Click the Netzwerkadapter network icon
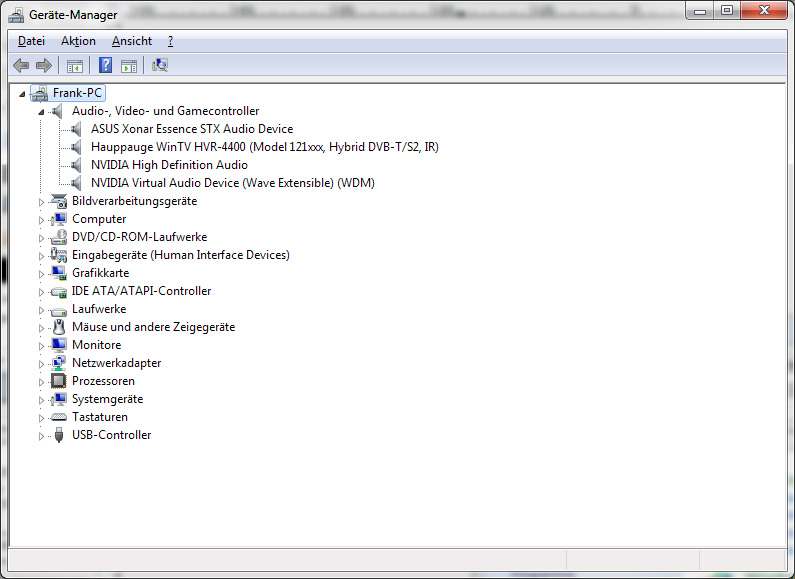Screen dimensions: 795x579 tap(59, 363)
